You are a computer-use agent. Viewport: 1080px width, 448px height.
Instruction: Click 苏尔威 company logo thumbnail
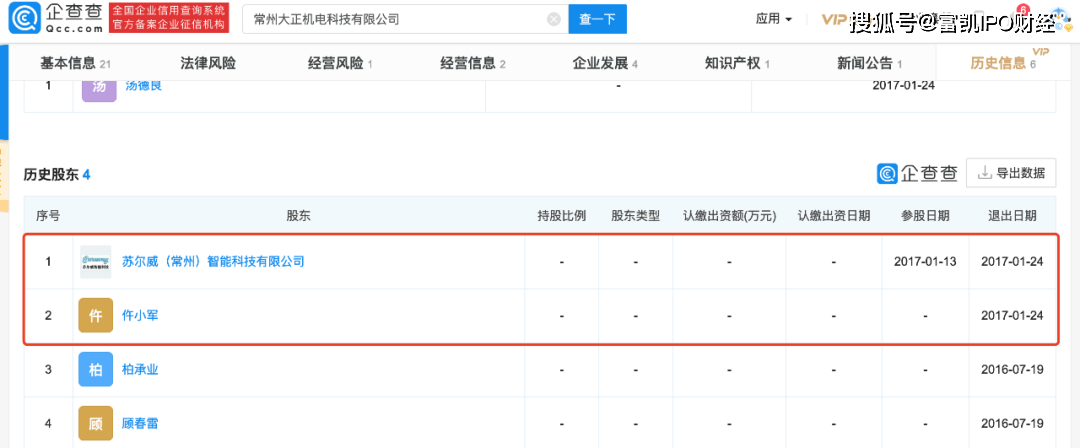pyautogui.click(x=95, y=262)
